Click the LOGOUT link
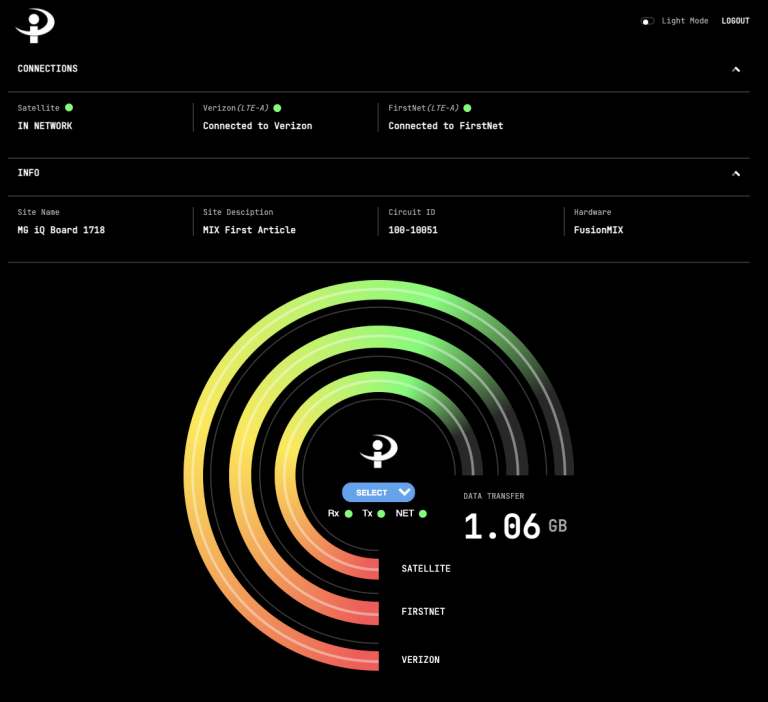Viewport: 768px width, 702px height. [x=735, y=21]
